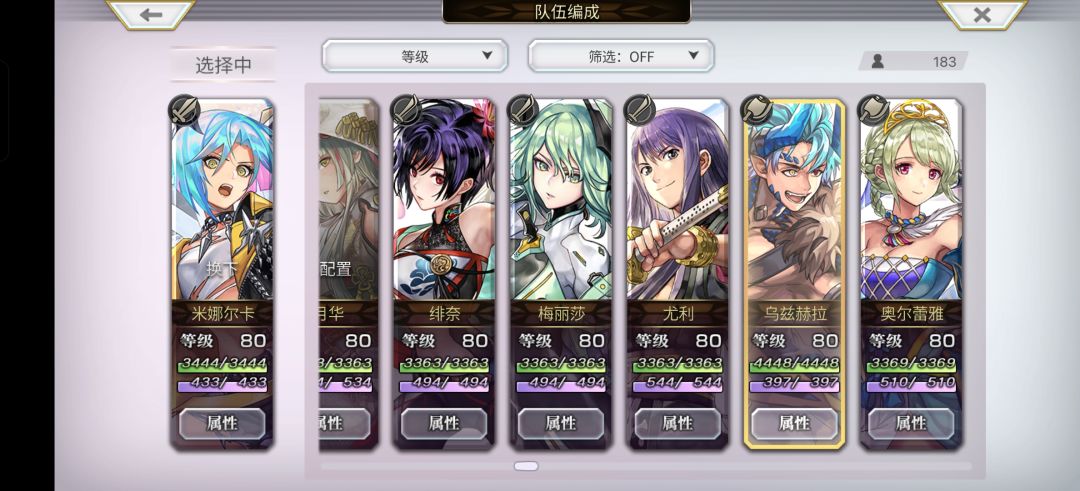Tap axe class icon on 乌兹赫拉 card
The image size is (1080, 491).
[757, 110]
